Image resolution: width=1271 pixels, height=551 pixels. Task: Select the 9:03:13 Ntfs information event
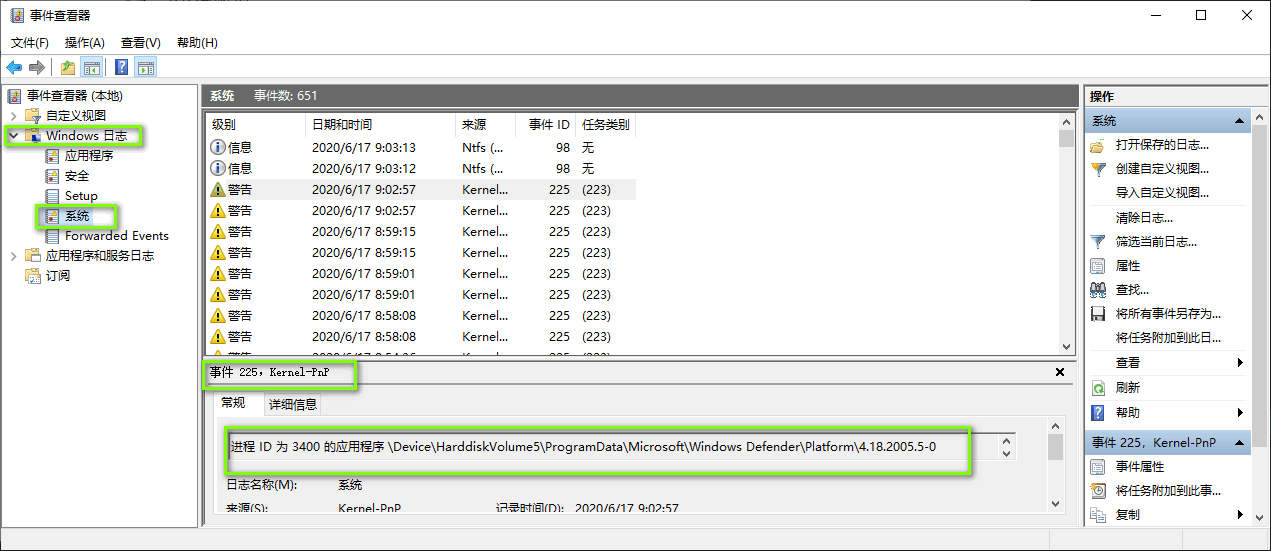tap(421, 148)
